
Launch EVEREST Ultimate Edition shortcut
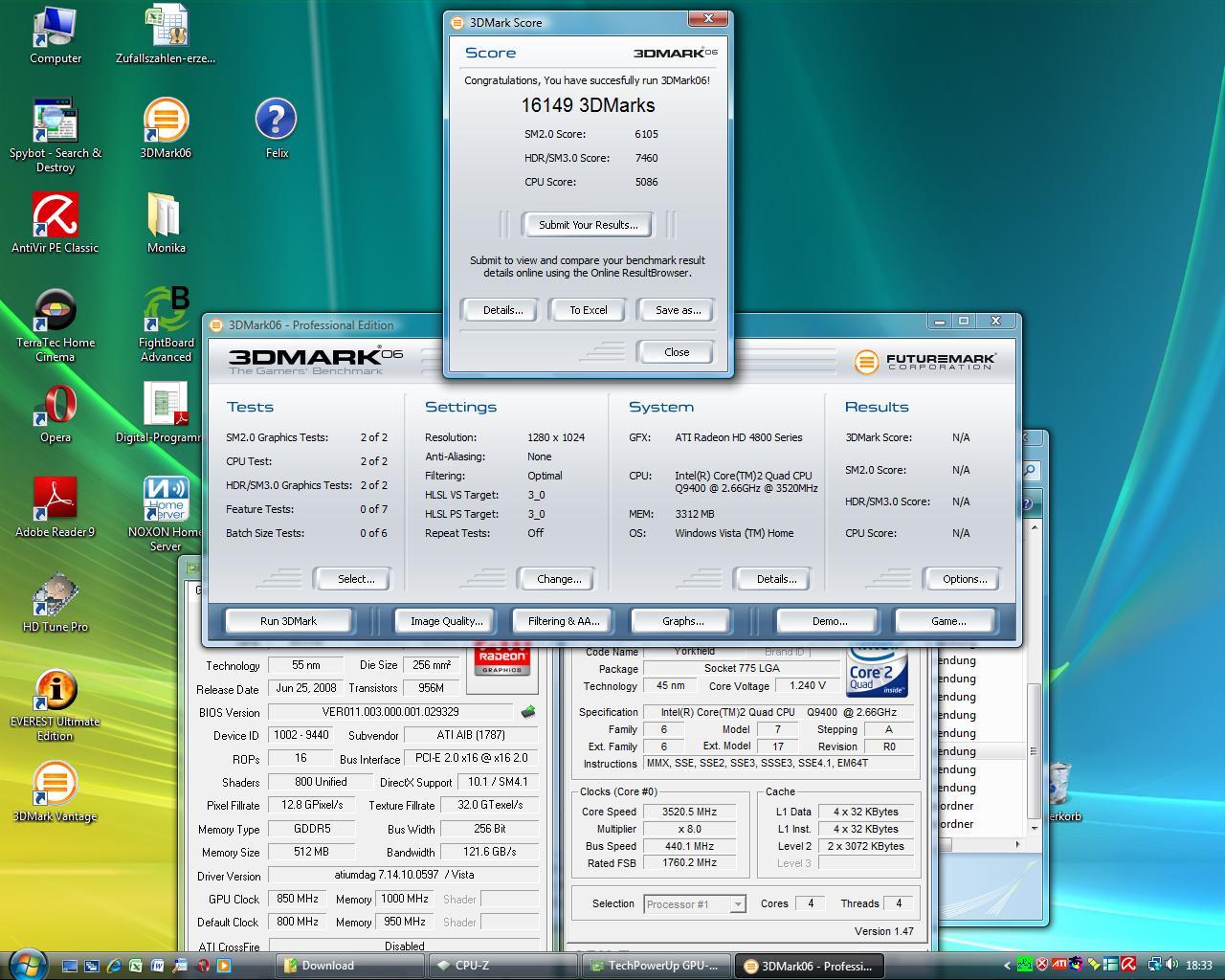[55, 704]
